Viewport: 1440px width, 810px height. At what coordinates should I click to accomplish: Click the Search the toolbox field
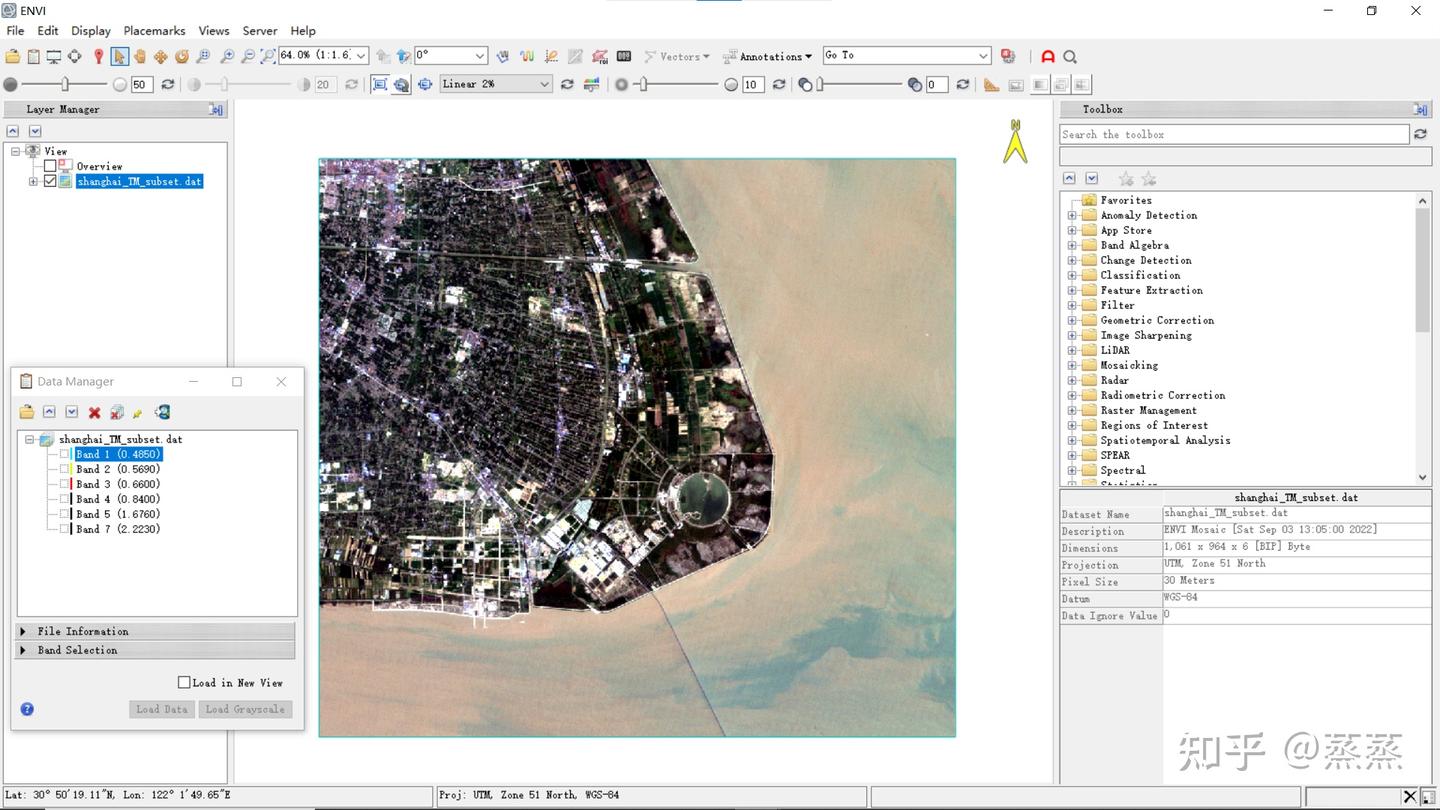tap(1233, 134)
